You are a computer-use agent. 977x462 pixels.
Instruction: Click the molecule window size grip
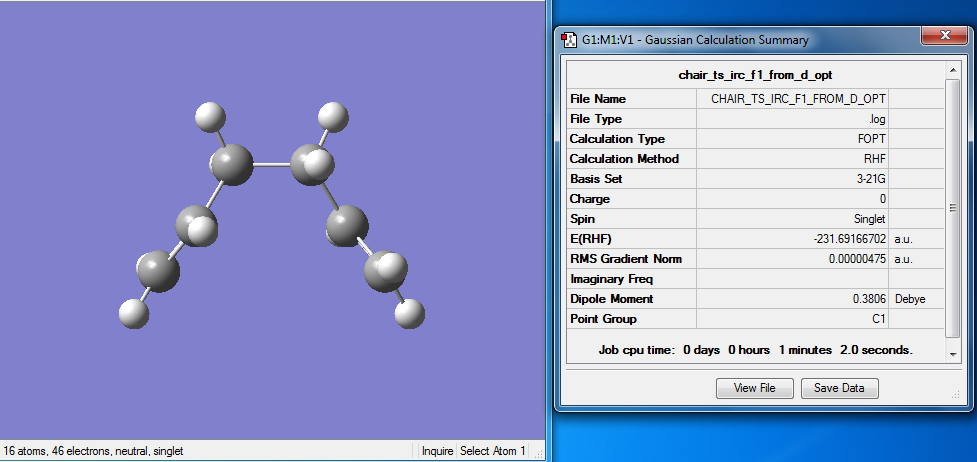pos(539,453)
